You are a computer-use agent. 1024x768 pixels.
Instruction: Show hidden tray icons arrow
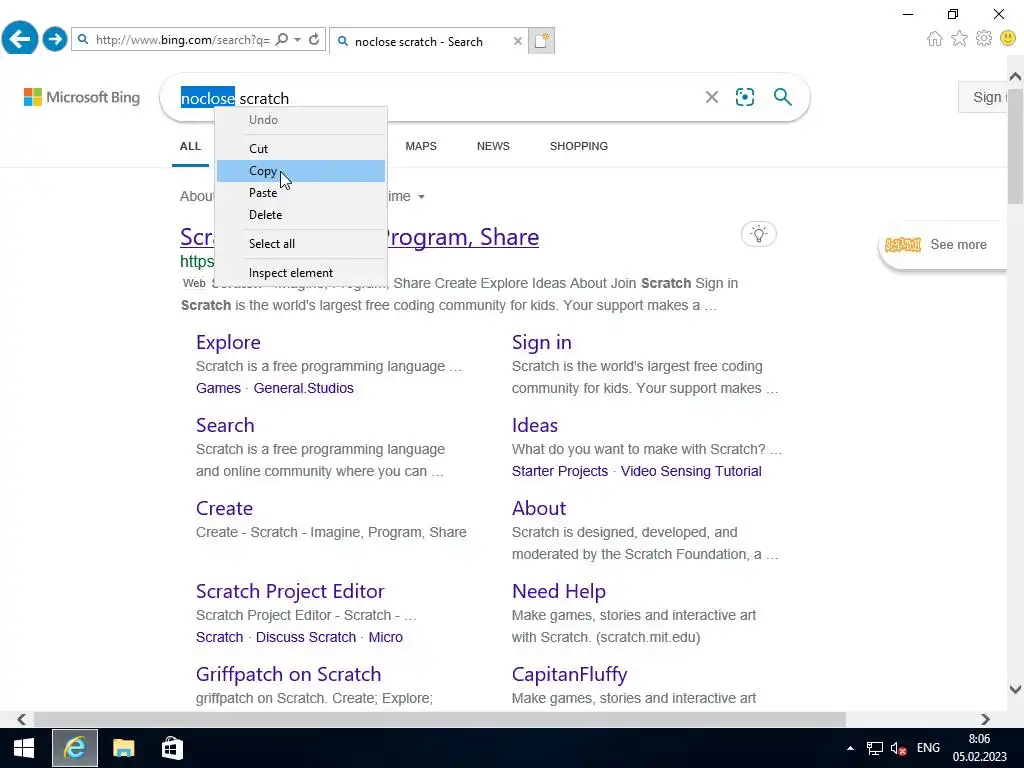[850, 748]
